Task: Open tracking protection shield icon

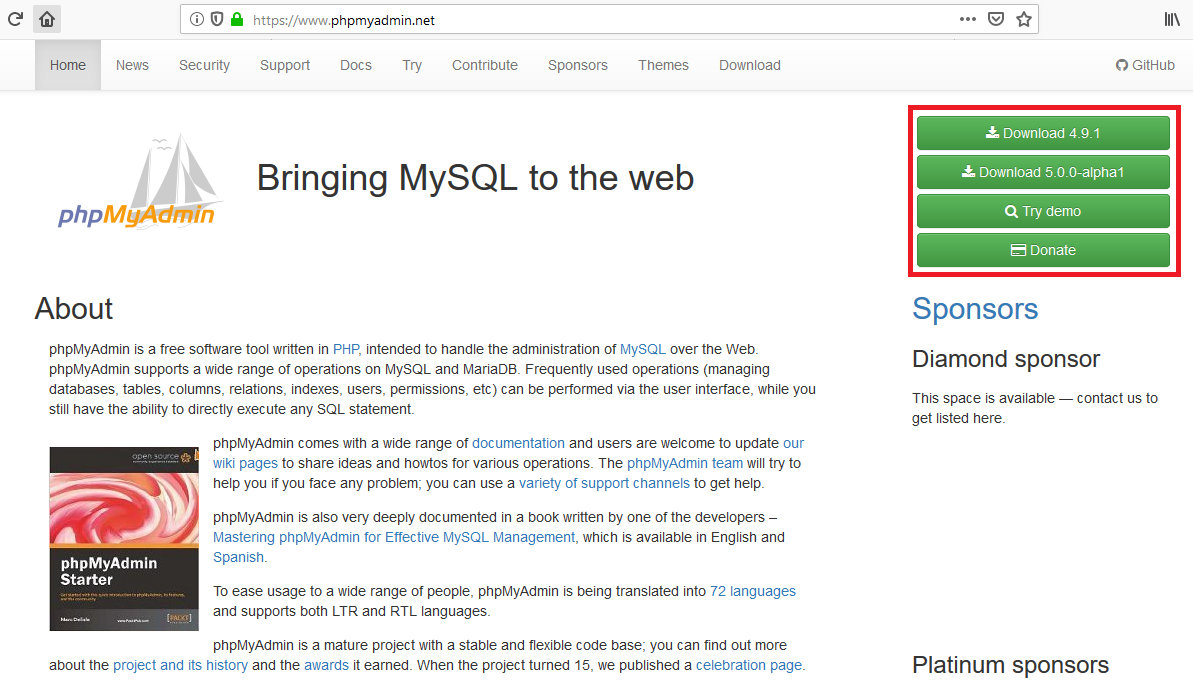Action: [x=217, y=19]
